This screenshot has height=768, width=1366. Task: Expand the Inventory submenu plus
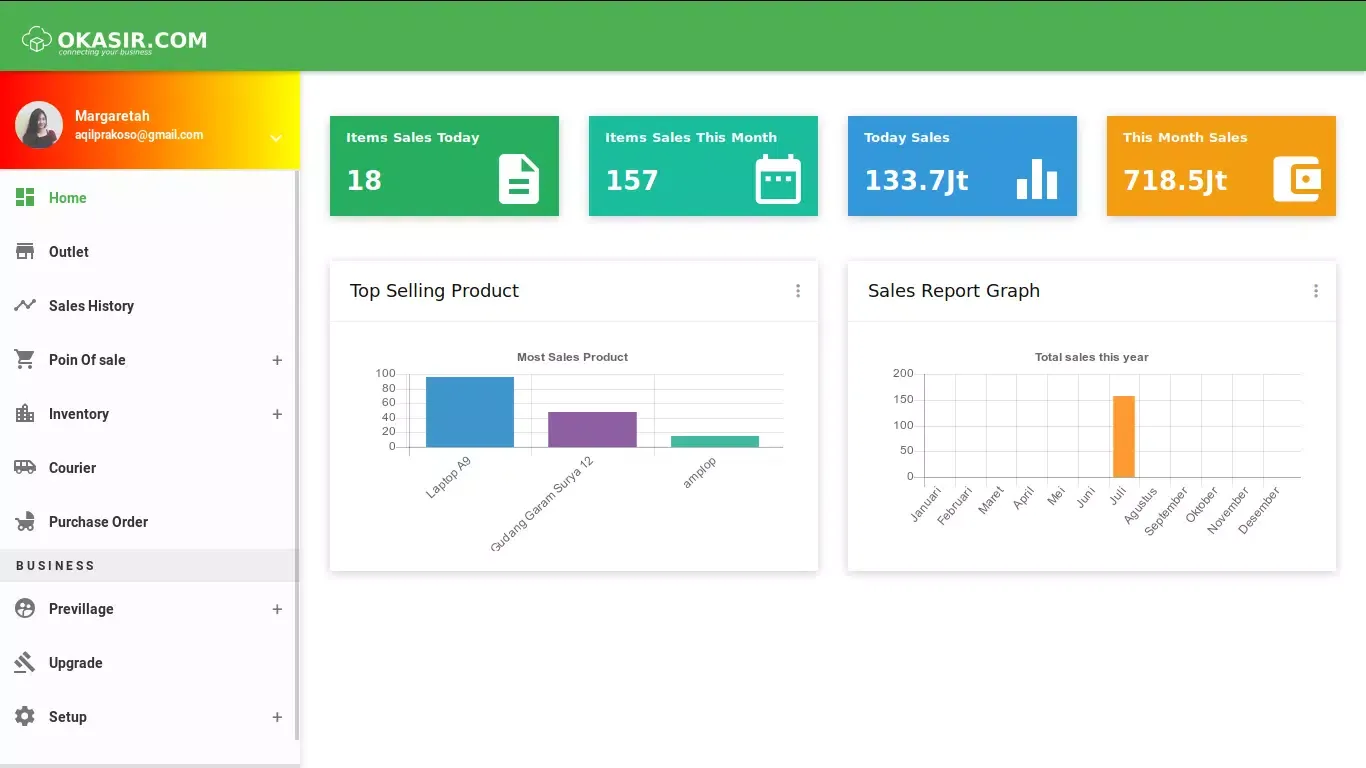277,414
